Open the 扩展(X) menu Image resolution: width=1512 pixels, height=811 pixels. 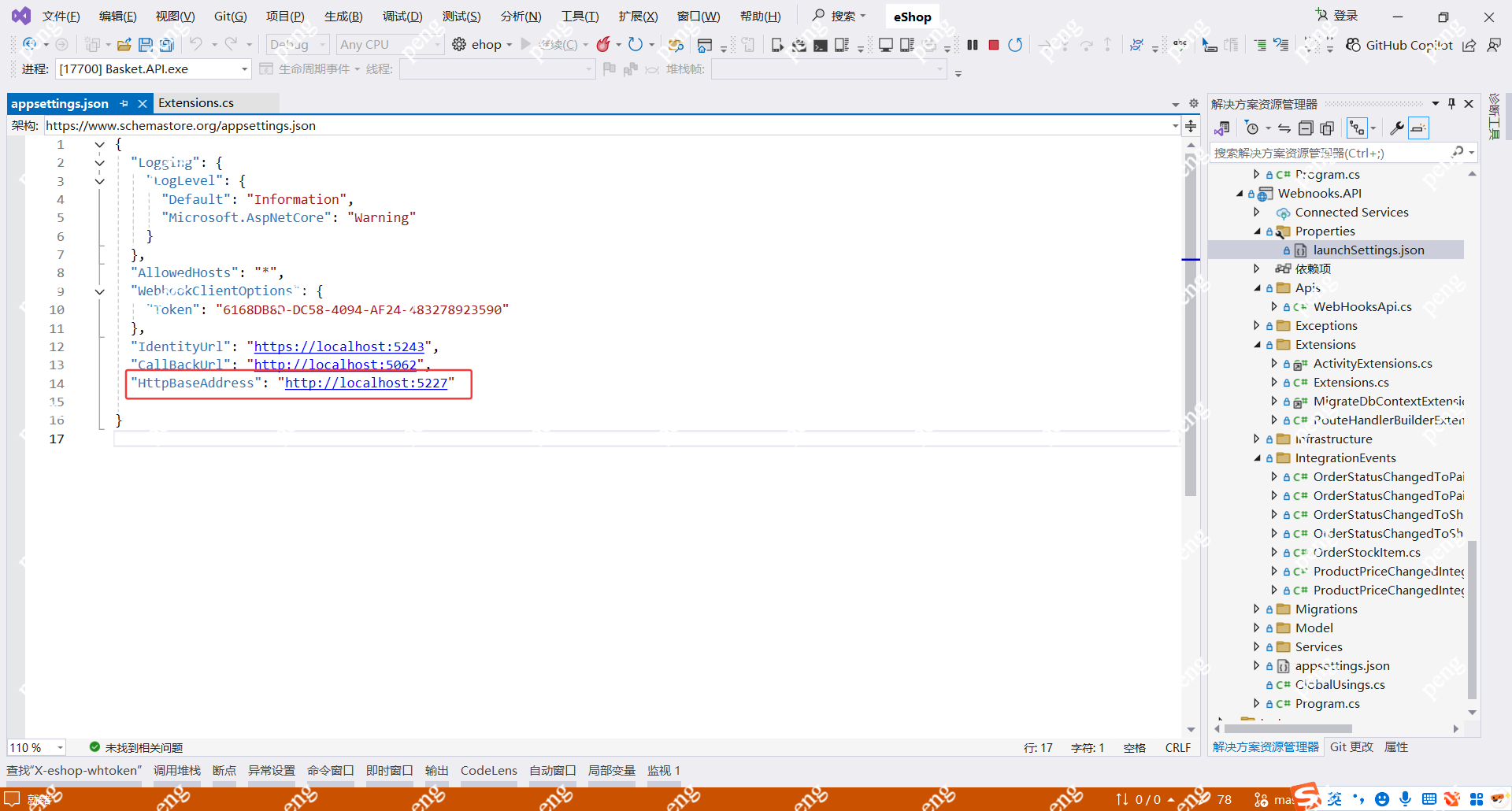coord(638,17)
